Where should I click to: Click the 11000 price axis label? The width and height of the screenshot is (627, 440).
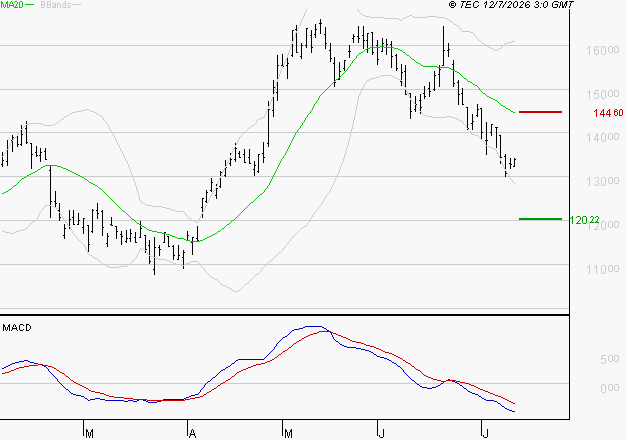point(603,269)
